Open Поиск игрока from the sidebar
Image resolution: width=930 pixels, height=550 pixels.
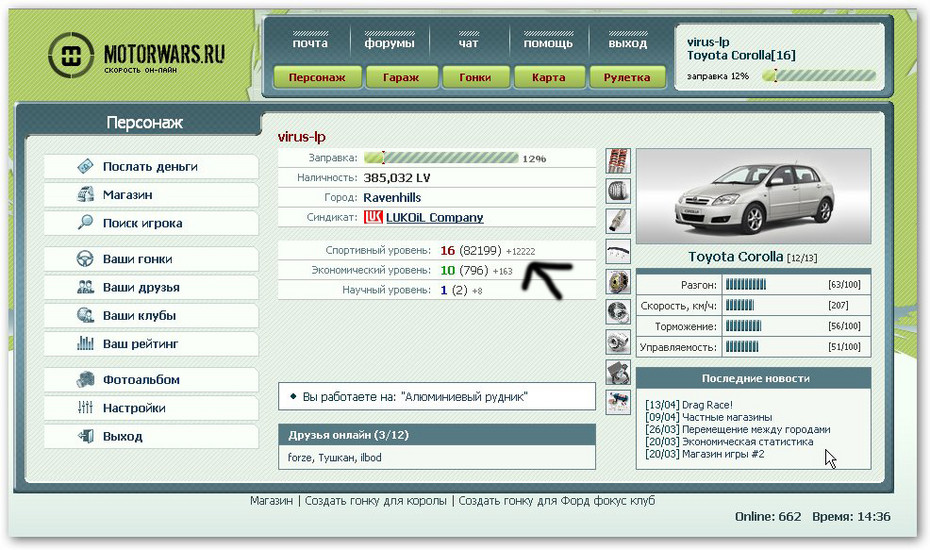(x=151, y=223)
